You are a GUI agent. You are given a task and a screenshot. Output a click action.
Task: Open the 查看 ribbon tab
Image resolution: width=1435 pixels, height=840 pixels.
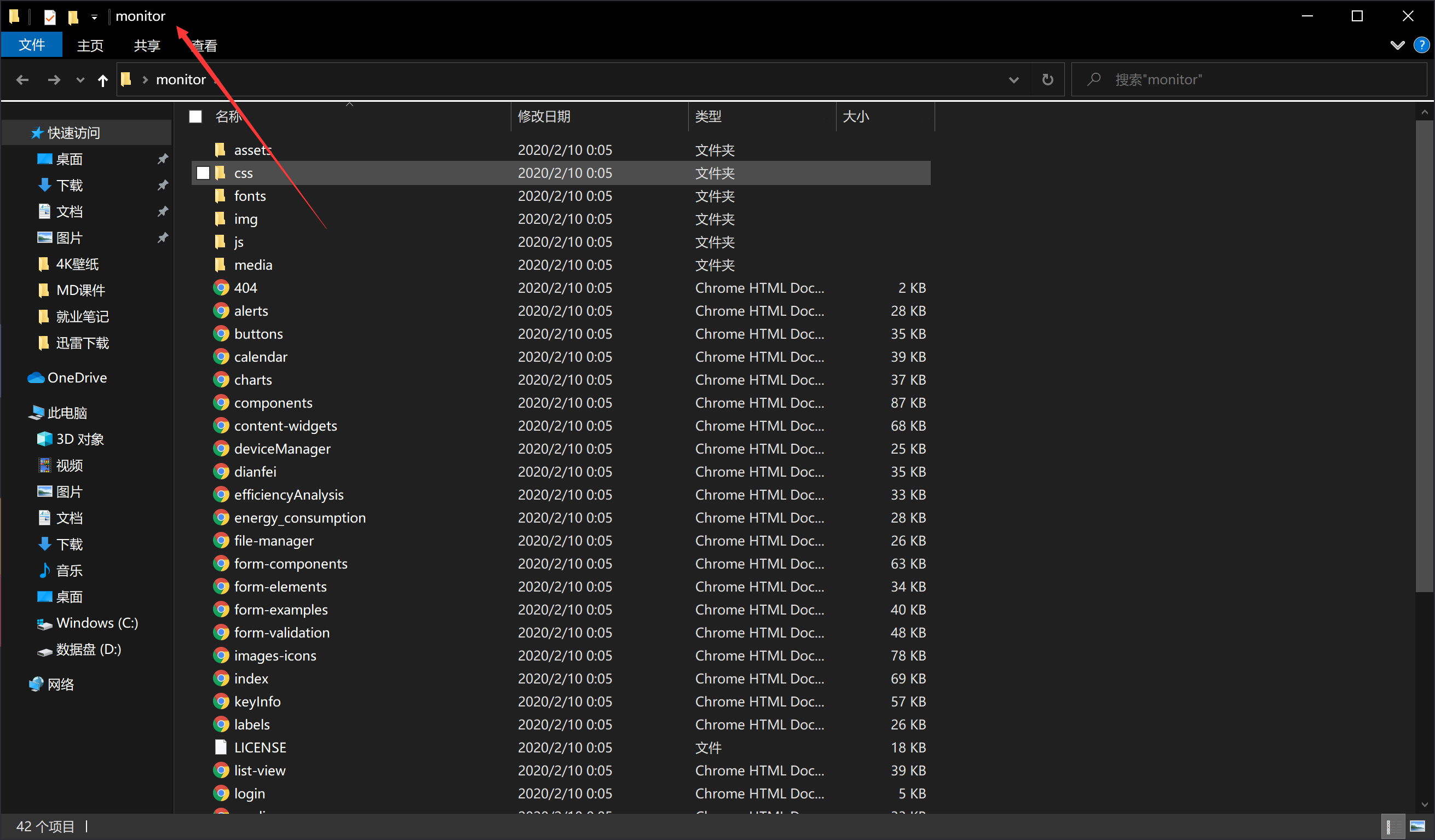204,45
